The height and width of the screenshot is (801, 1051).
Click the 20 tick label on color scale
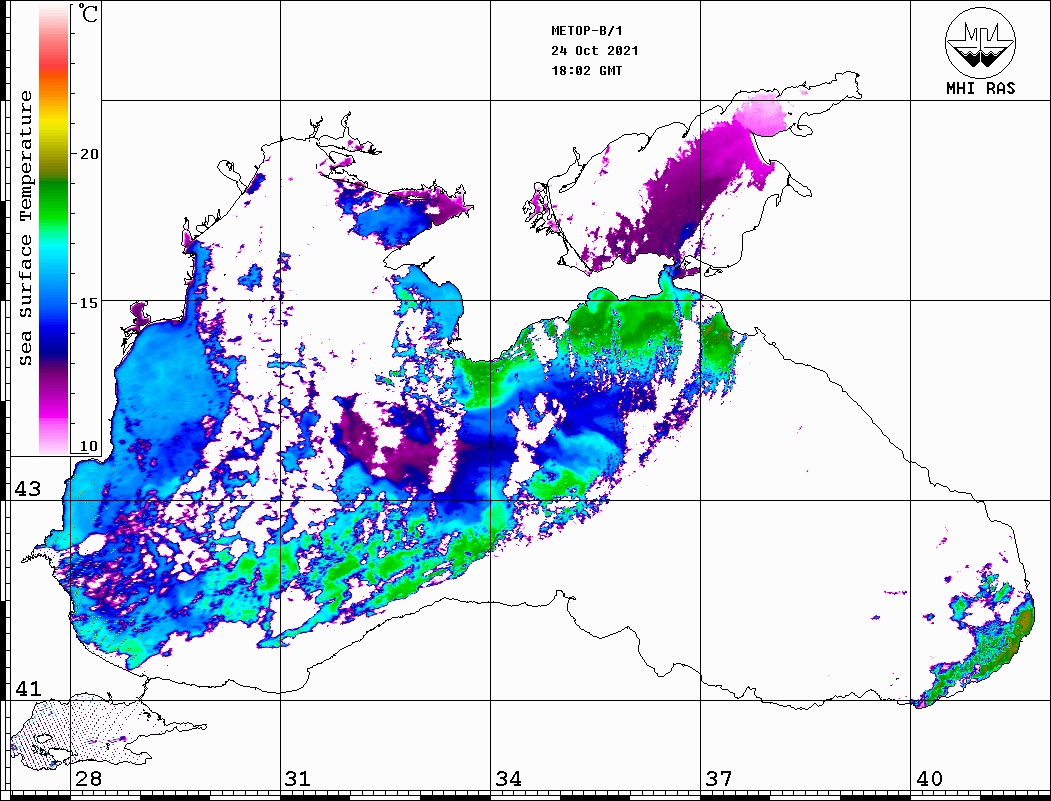click(x=89, y=154)
